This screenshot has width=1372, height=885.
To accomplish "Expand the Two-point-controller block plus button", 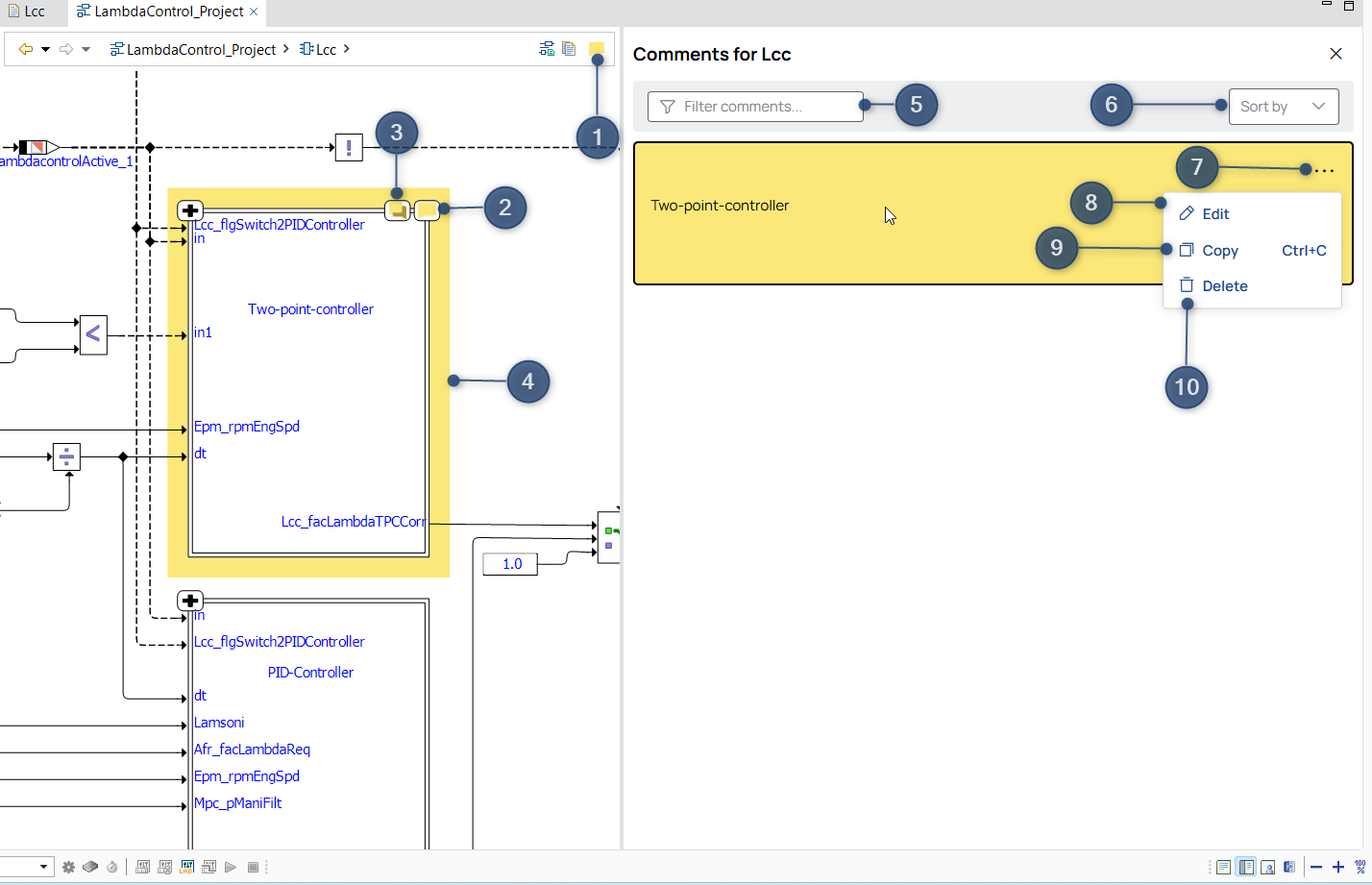I will click(x=190, y=210).
